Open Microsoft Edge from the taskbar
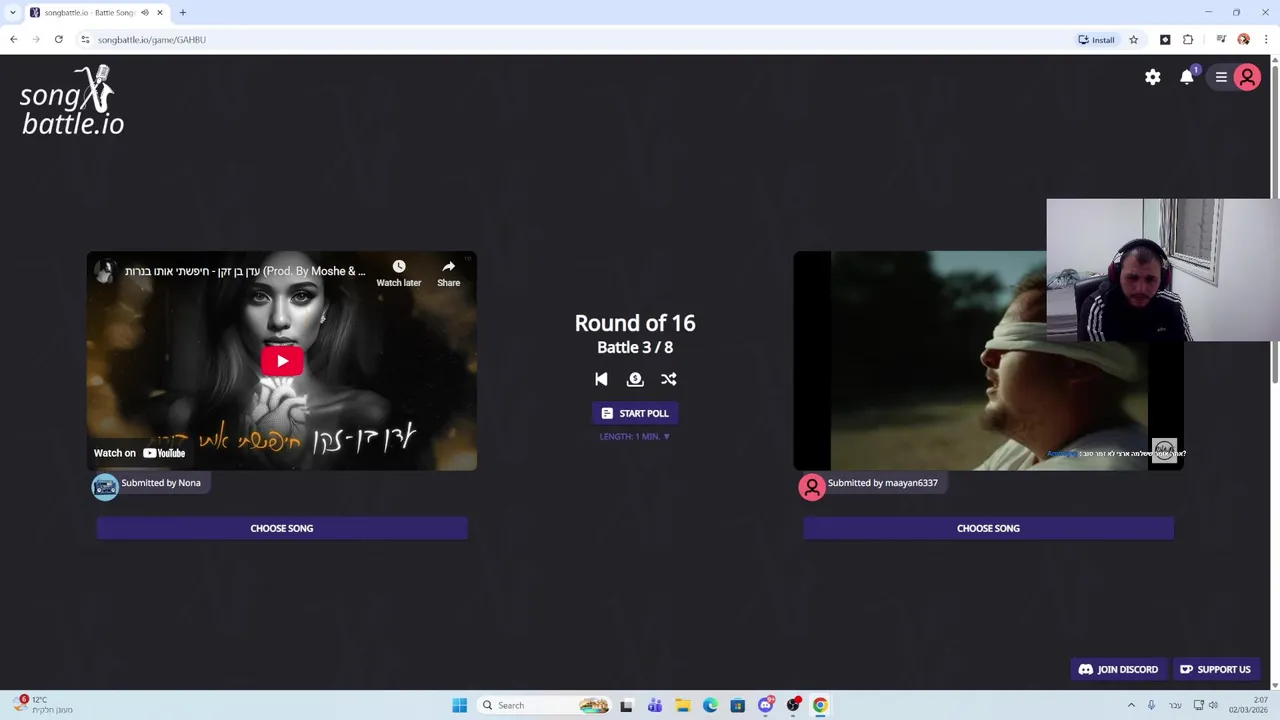 [x=710, y=705]
